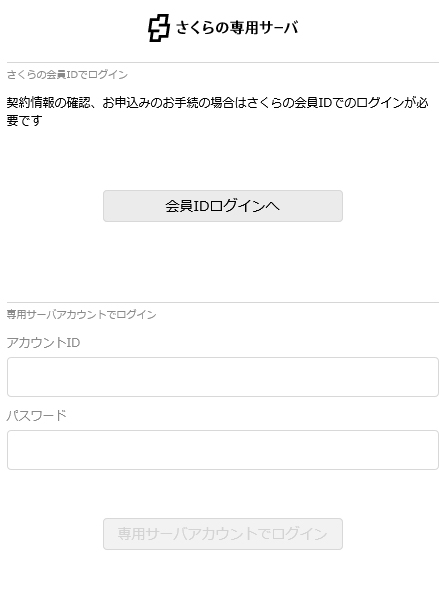Click the divider above 専用サーバアカウントでログイン heading
448x590 pixels.
coord(223,302)
